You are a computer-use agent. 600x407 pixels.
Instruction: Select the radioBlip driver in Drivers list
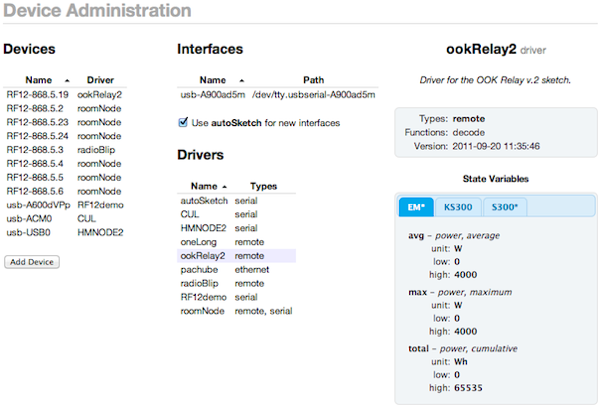[236, 283]
